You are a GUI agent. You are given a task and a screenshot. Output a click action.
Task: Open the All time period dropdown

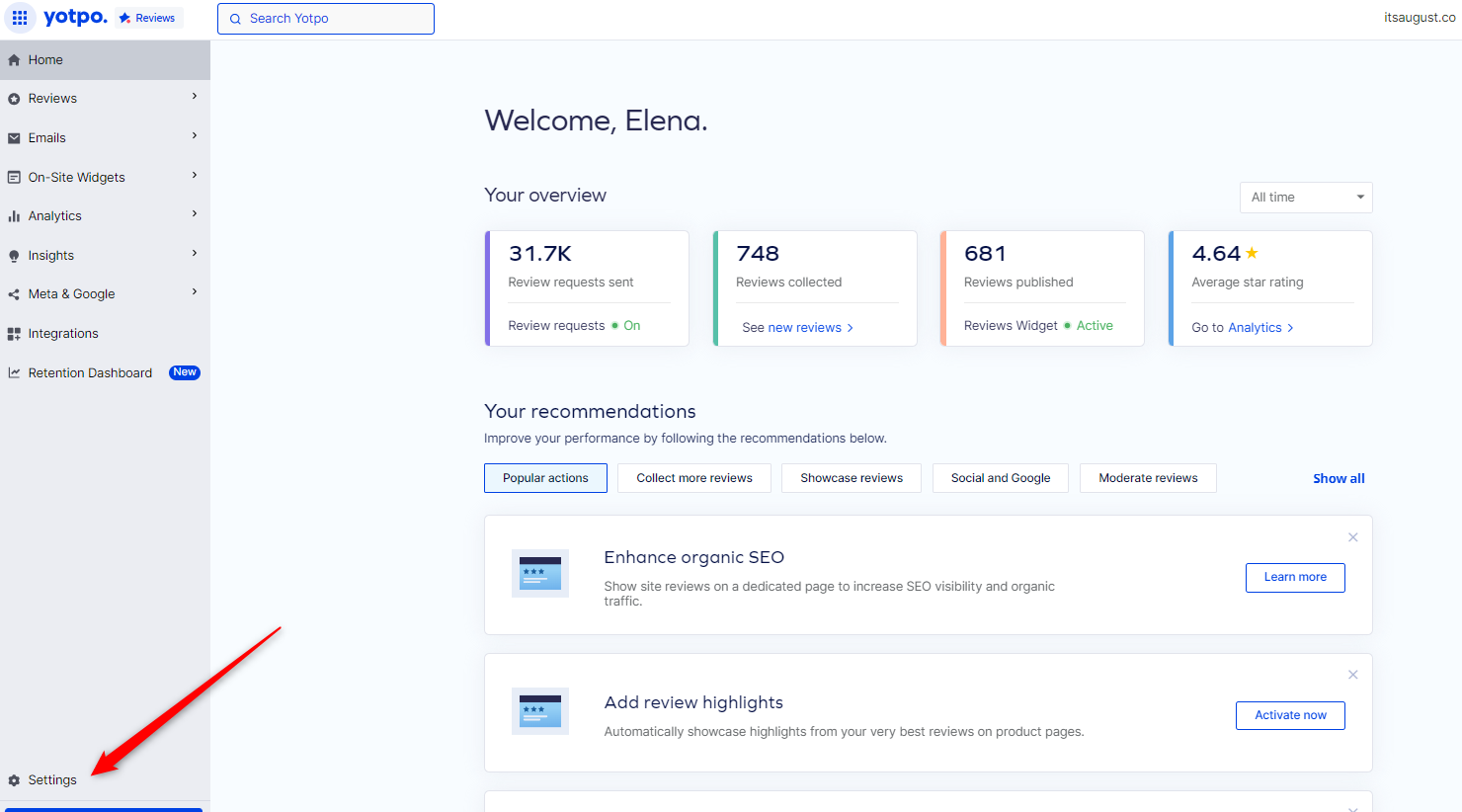point(1306,198)
